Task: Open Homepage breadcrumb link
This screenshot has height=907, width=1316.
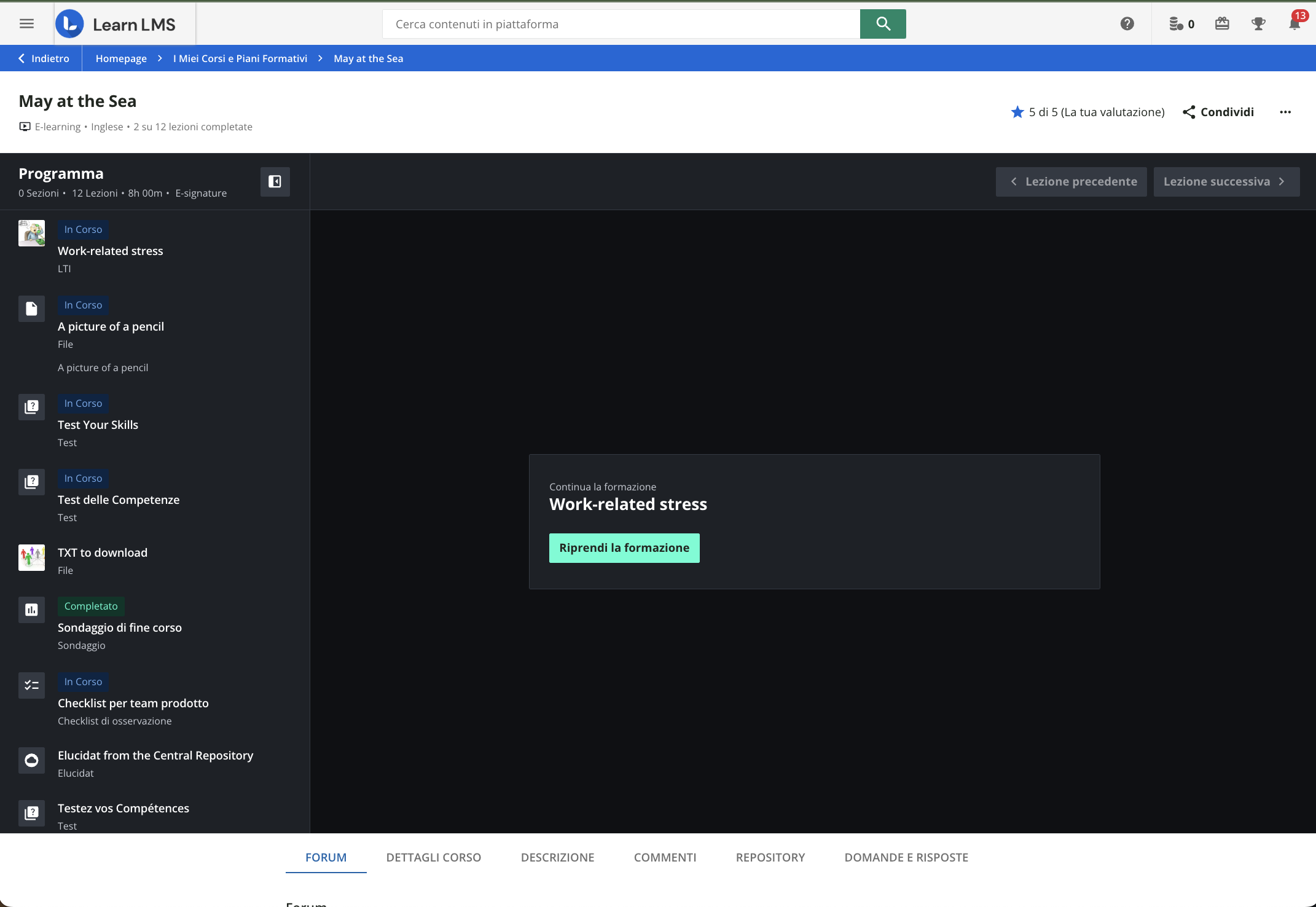Action: pyautogui.click(x=121, y=58)
